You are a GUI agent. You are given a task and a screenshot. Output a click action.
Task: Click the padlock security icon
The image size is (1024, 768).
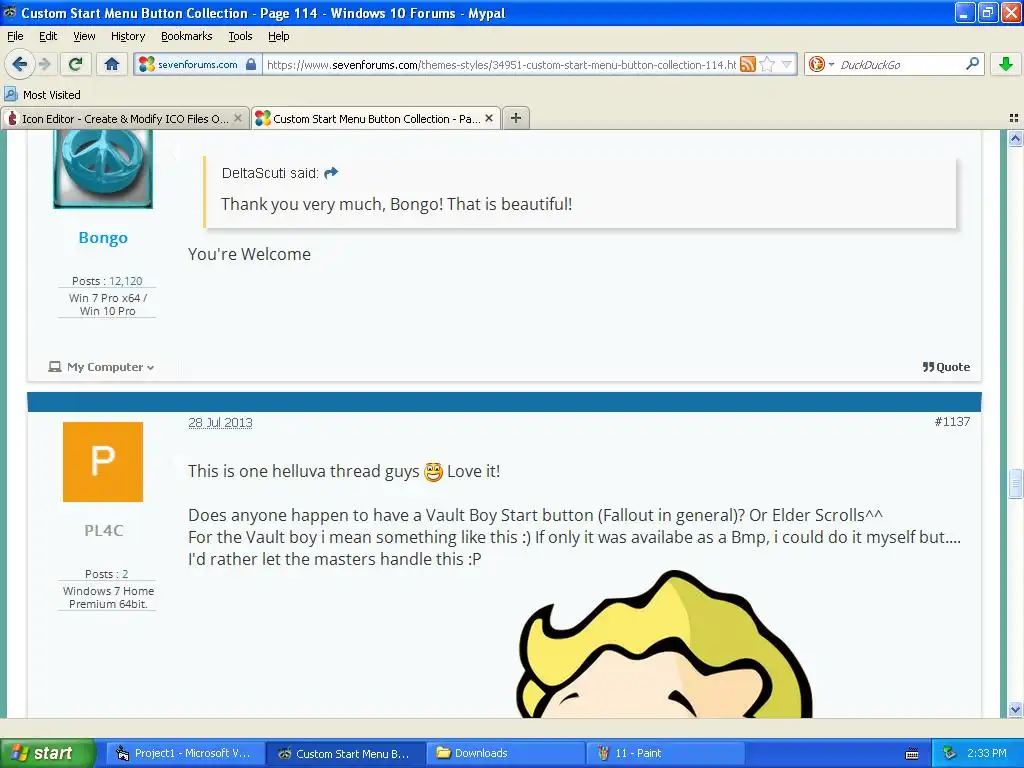[251, 64]
